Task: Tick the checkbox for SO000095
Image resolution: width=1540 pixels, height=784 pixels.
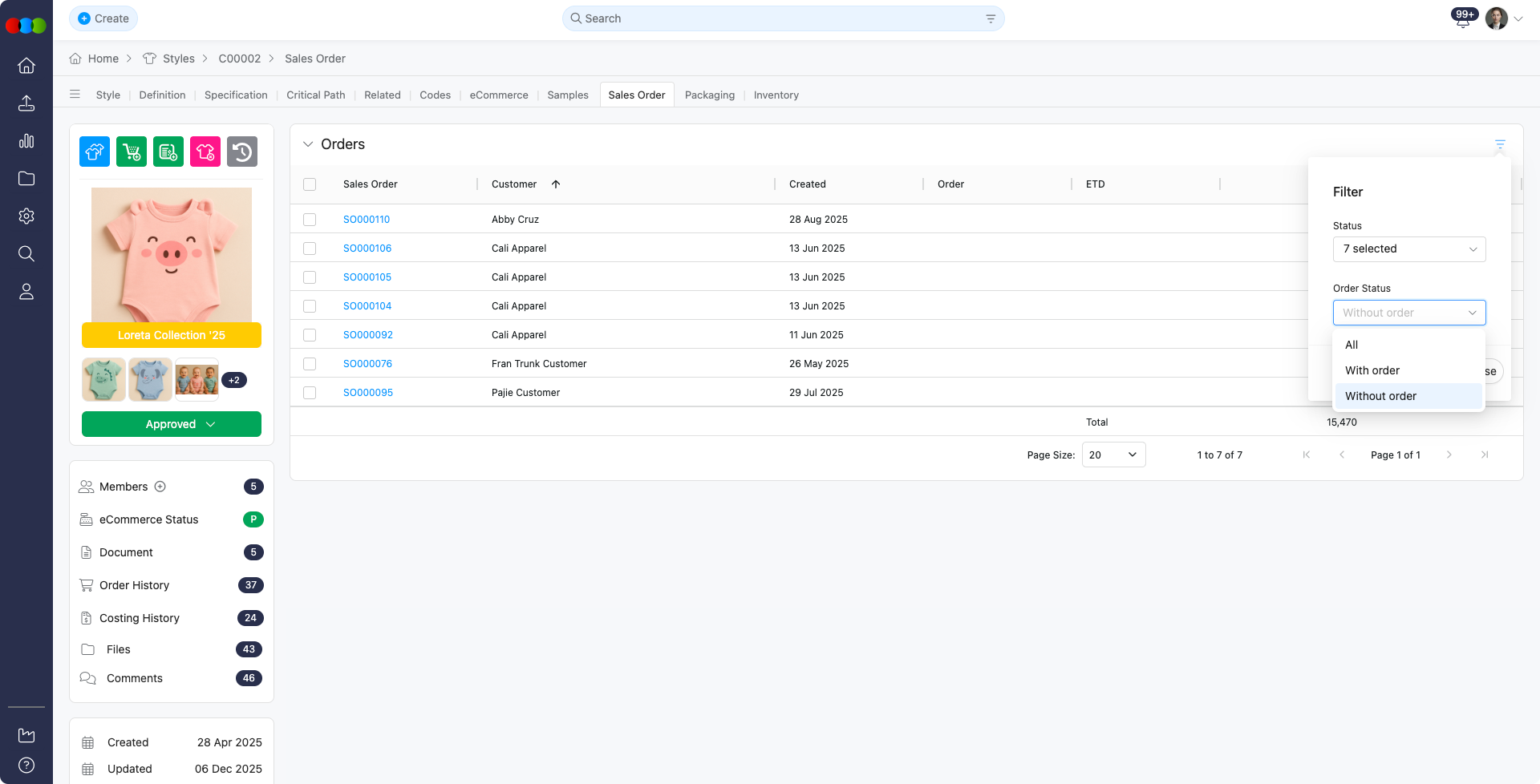Action: [x=310, y=393]
